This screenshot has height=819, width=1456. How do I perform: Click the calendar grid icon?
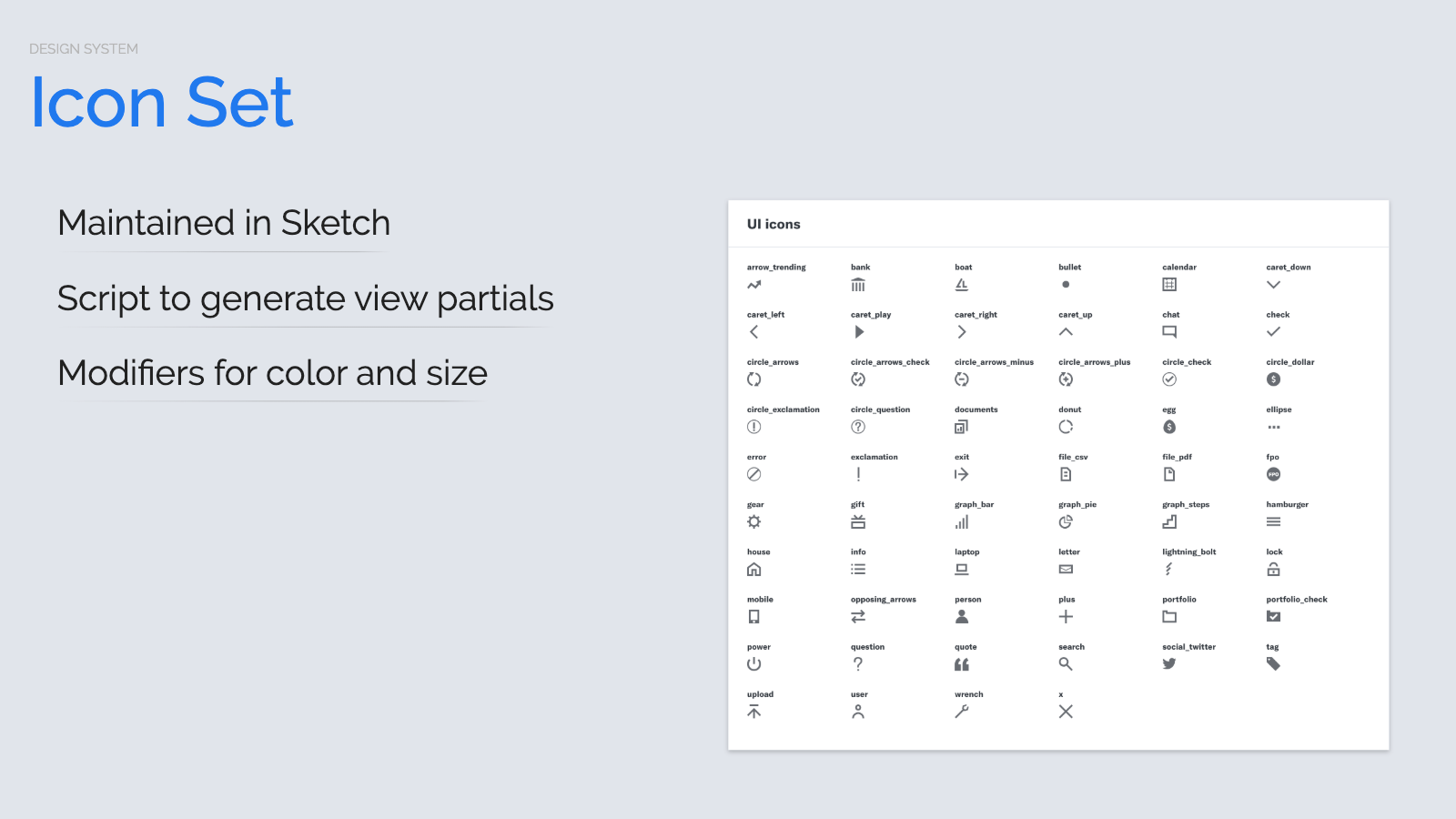point(1169,285)
